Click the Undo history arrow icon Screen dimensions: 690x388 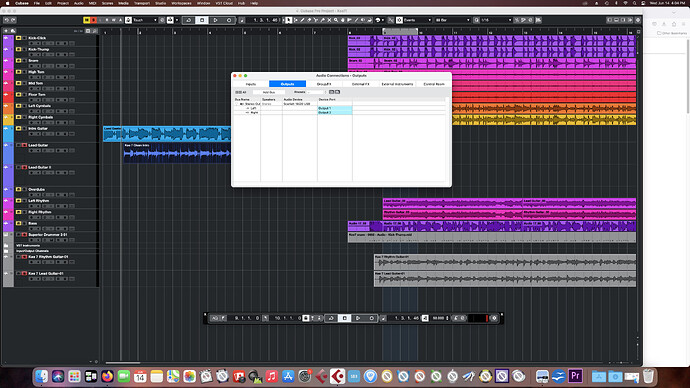(7, 20)
